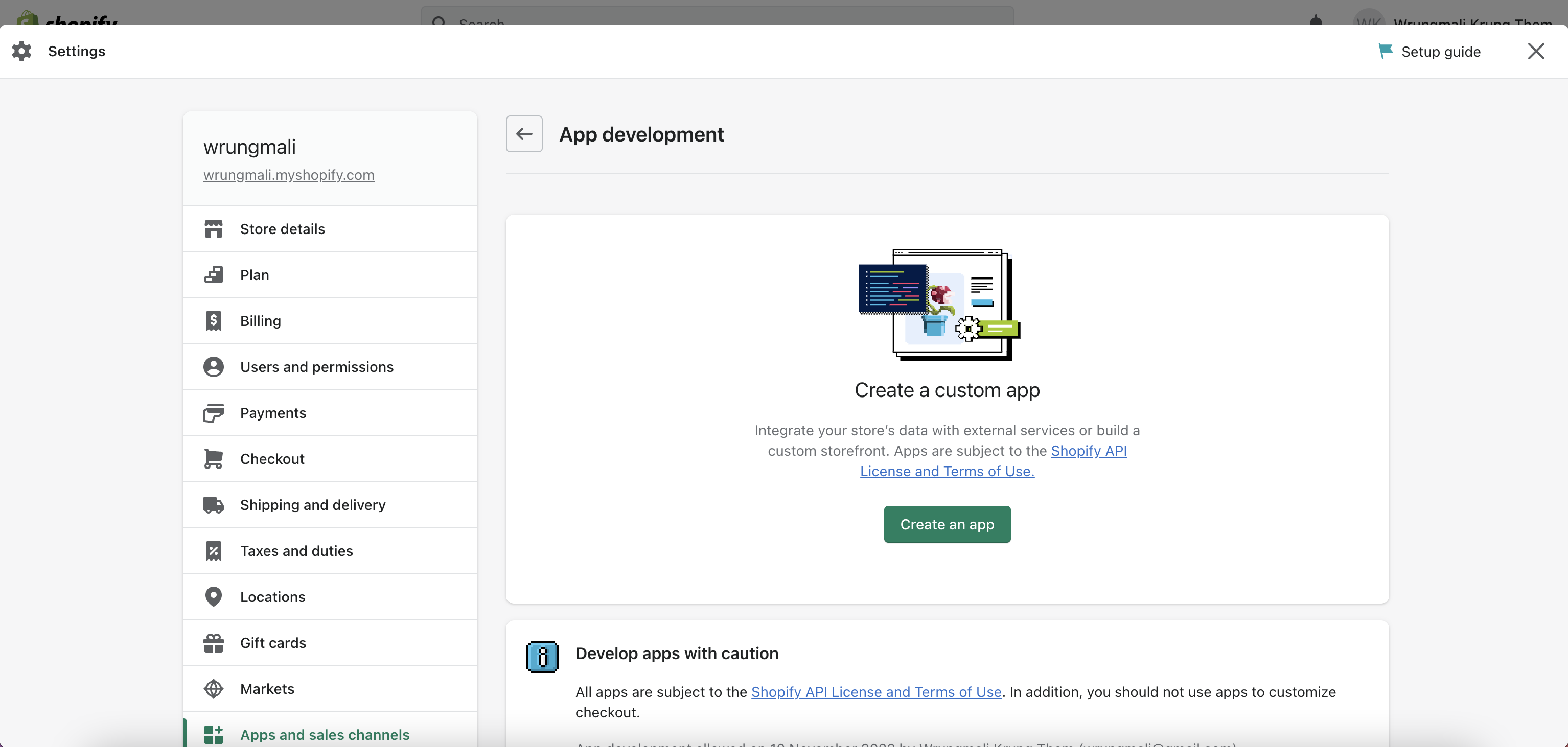Click the Billing receipt icon

pyautogui.click(x=214, y=320)
